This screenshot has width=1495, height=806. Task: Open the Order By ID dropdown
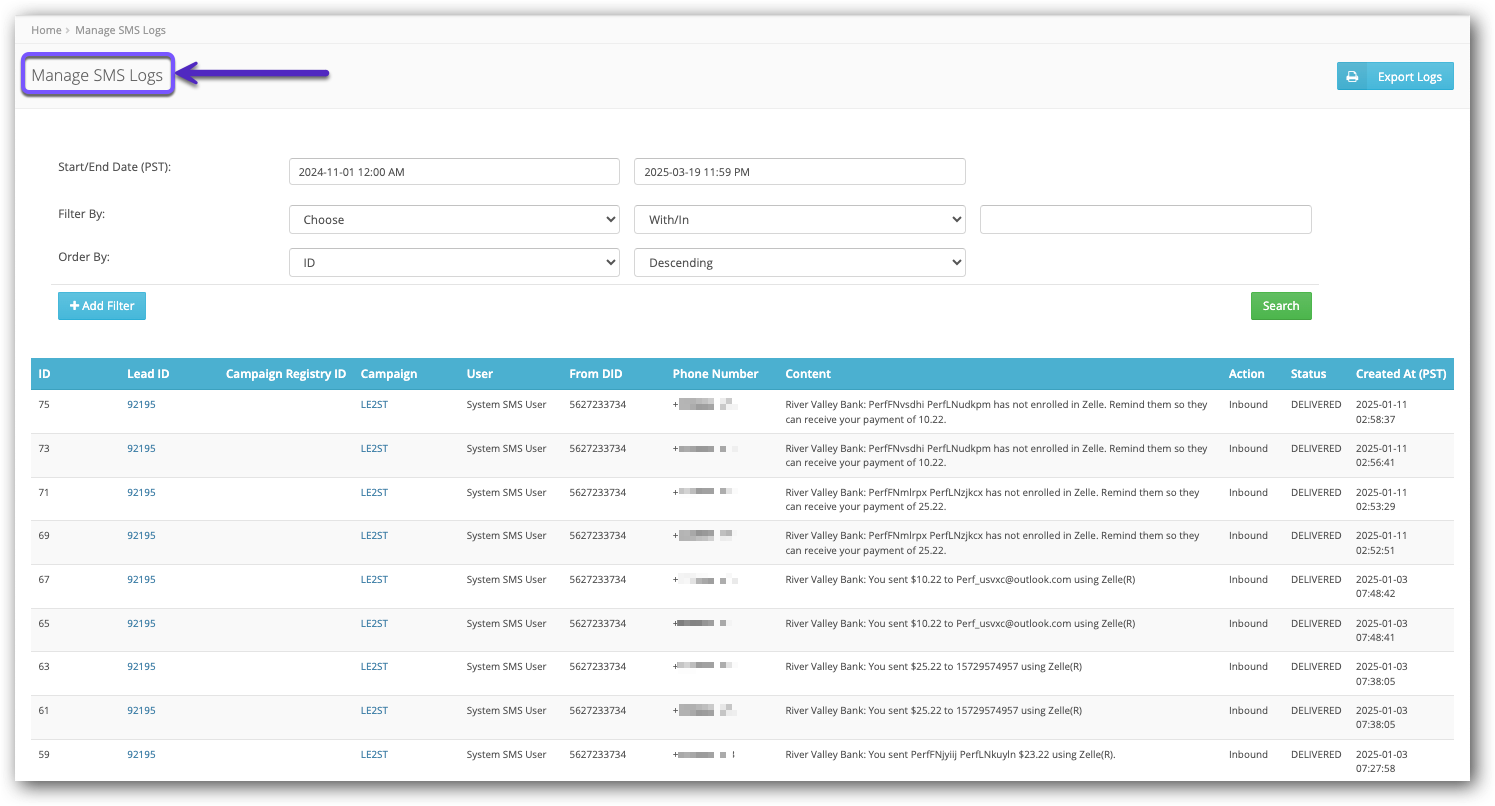coord(454,263)
